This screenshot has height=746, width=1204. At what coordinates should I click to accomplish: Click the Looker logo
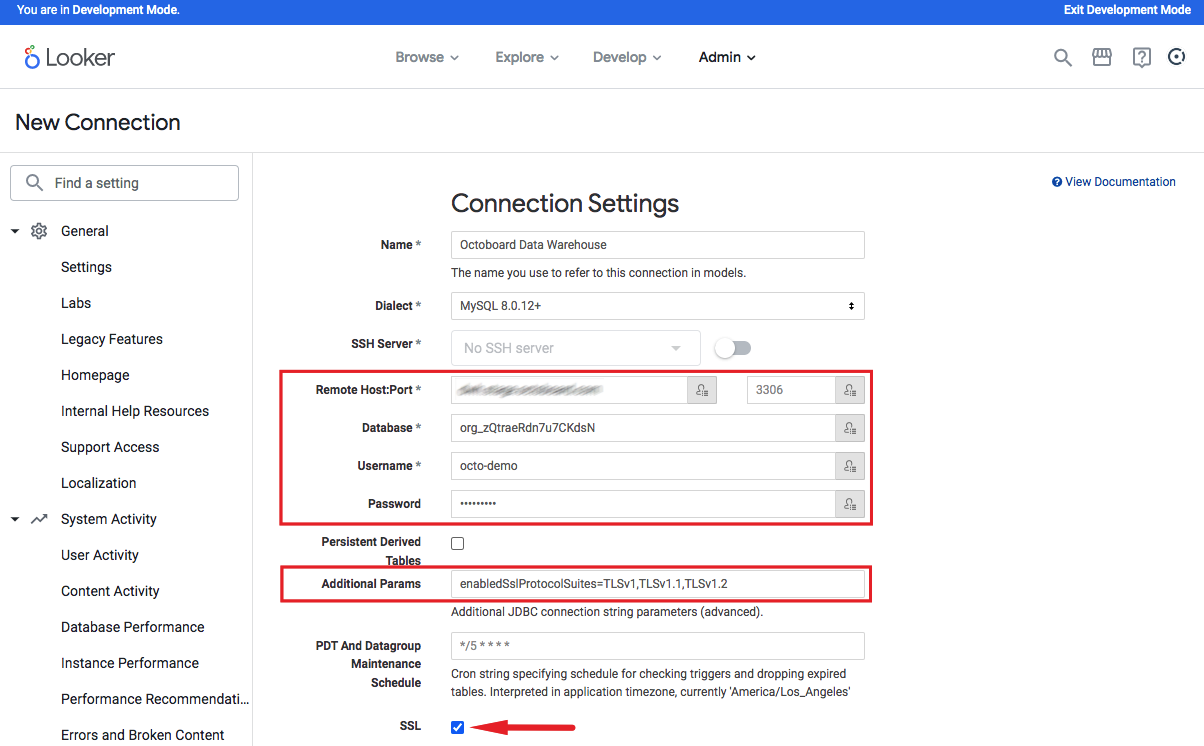pos(70,57)
